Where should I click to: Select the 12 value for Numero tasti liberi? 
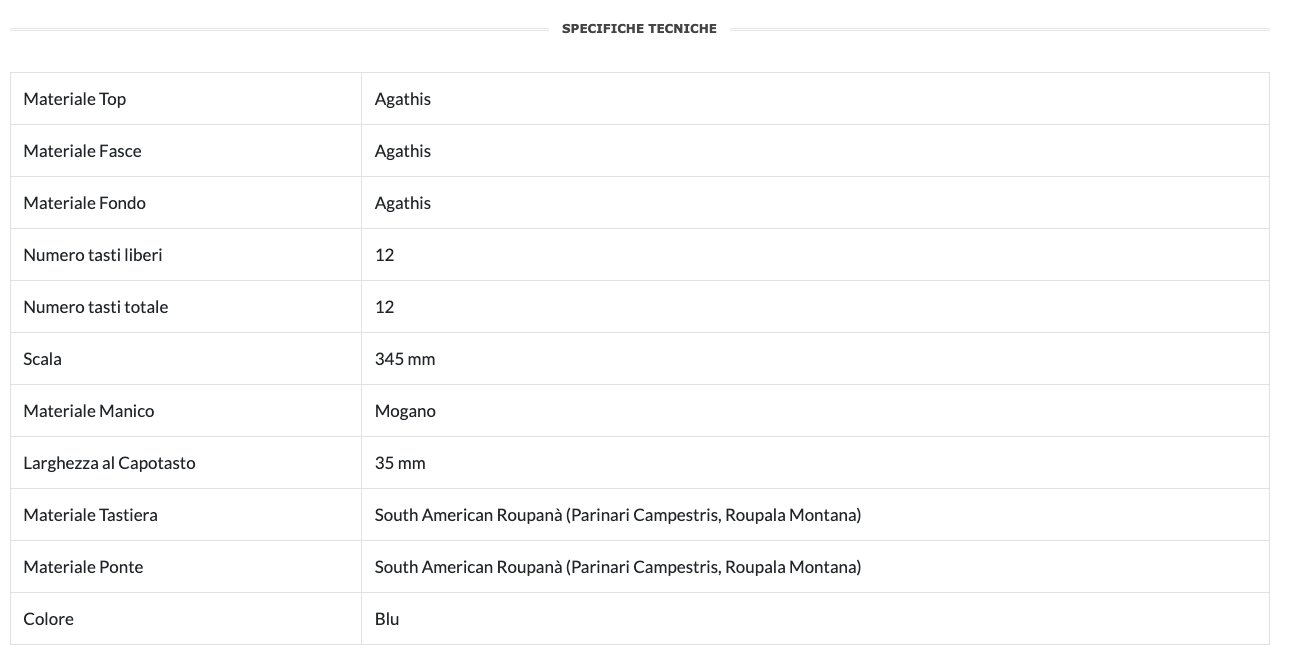pos(385,255)
